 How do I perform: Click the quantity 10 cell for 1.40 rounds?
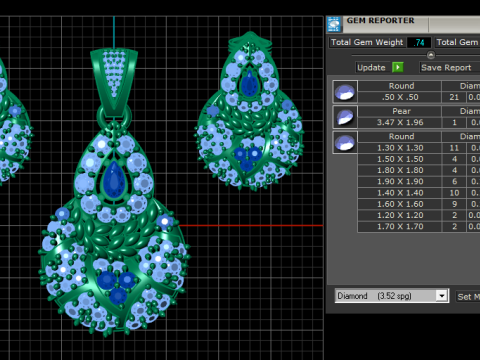(x=454, y=193)
